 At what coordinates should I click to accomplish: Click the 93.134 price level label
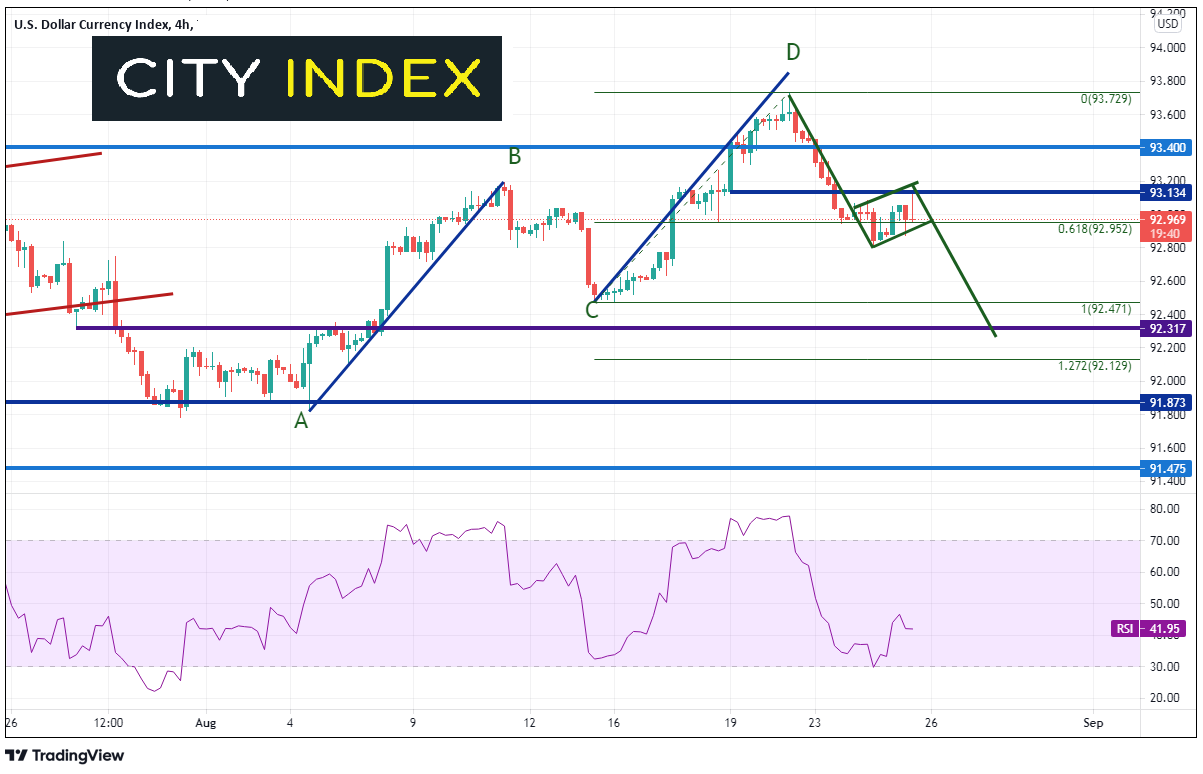1168,191
